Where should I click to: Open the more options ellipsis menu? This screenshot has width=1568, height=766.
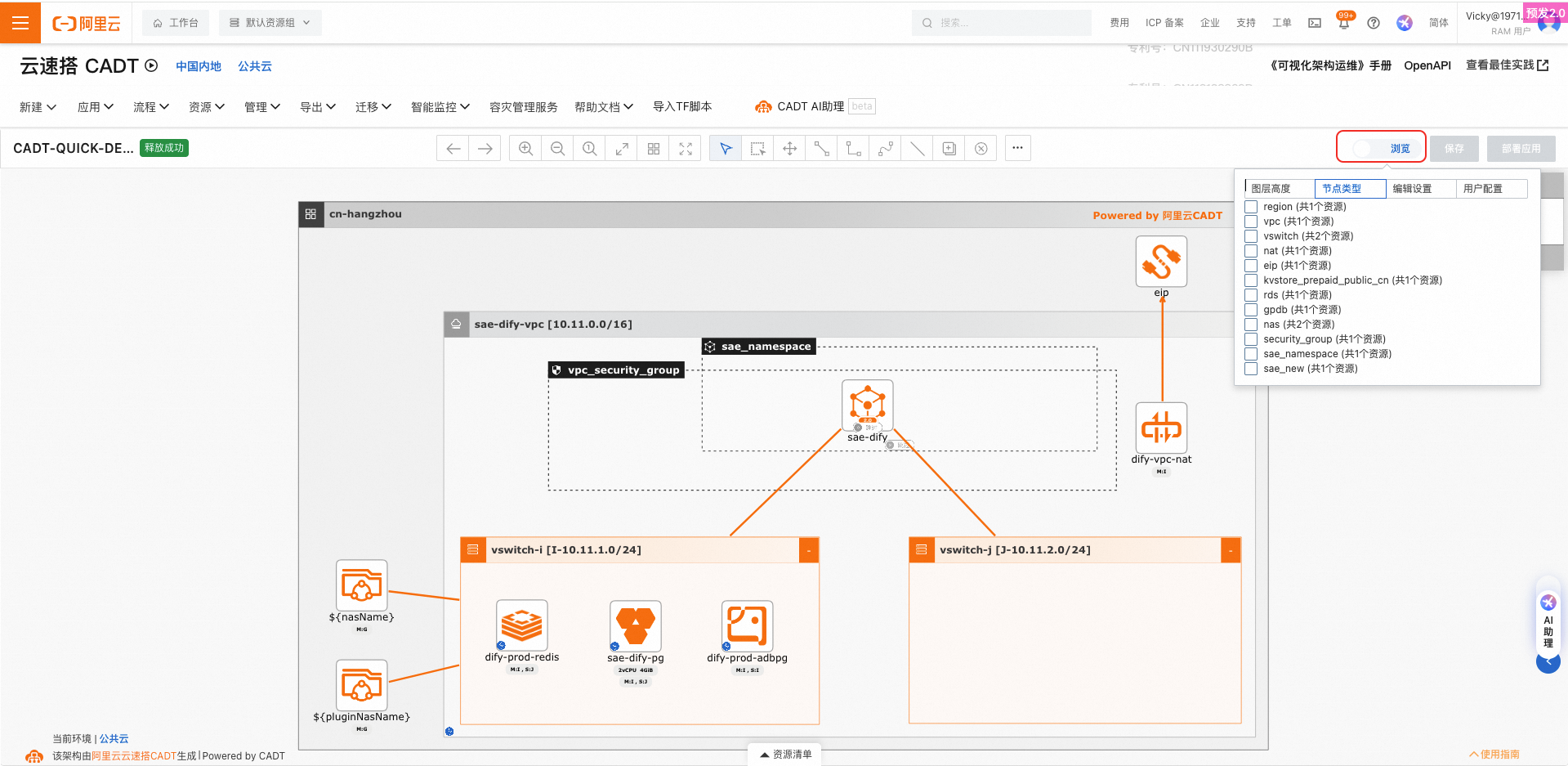pos(1017,148)
